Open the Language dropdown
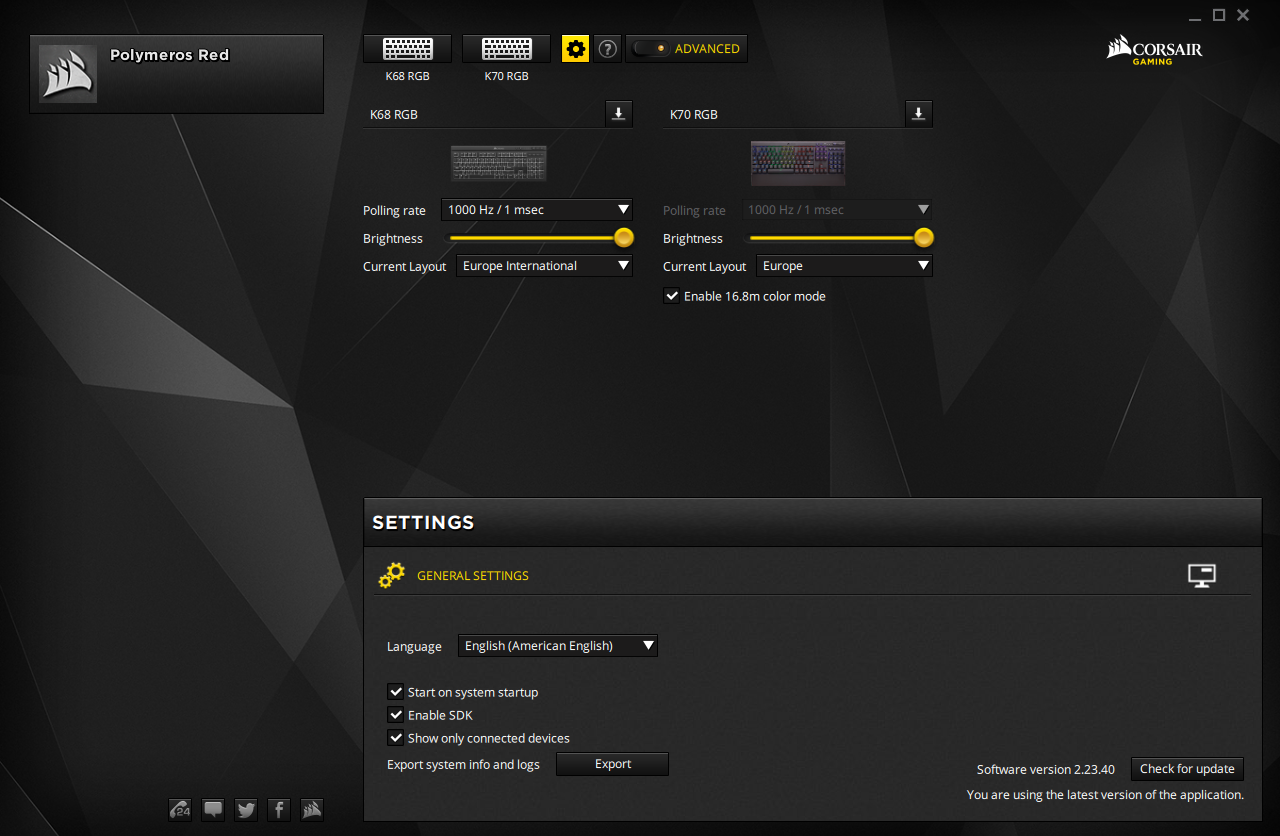The height and width of the screenshot is (836, 1280). point(558,646)
